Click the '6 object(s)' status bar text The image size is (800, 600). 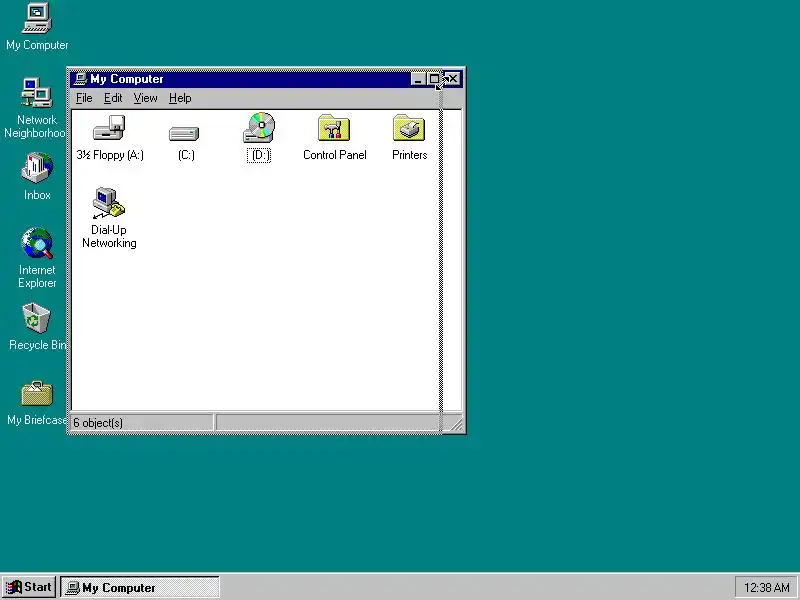tap(98, 423)
